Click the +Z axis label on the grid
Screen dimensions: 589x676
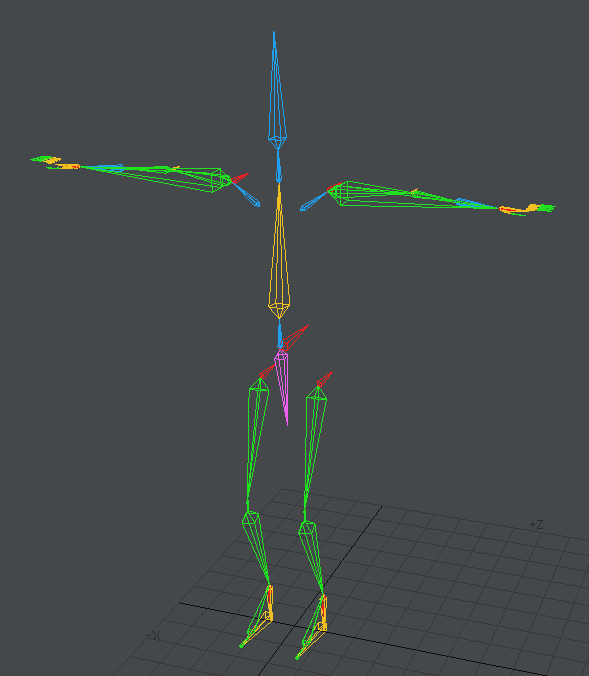click(536, 525)
